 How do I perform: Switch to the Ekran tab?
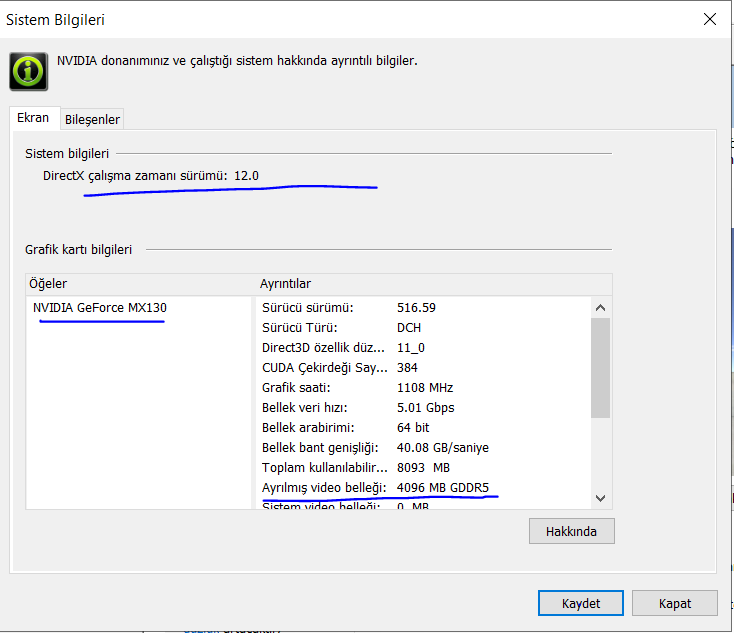pos(33,118)
